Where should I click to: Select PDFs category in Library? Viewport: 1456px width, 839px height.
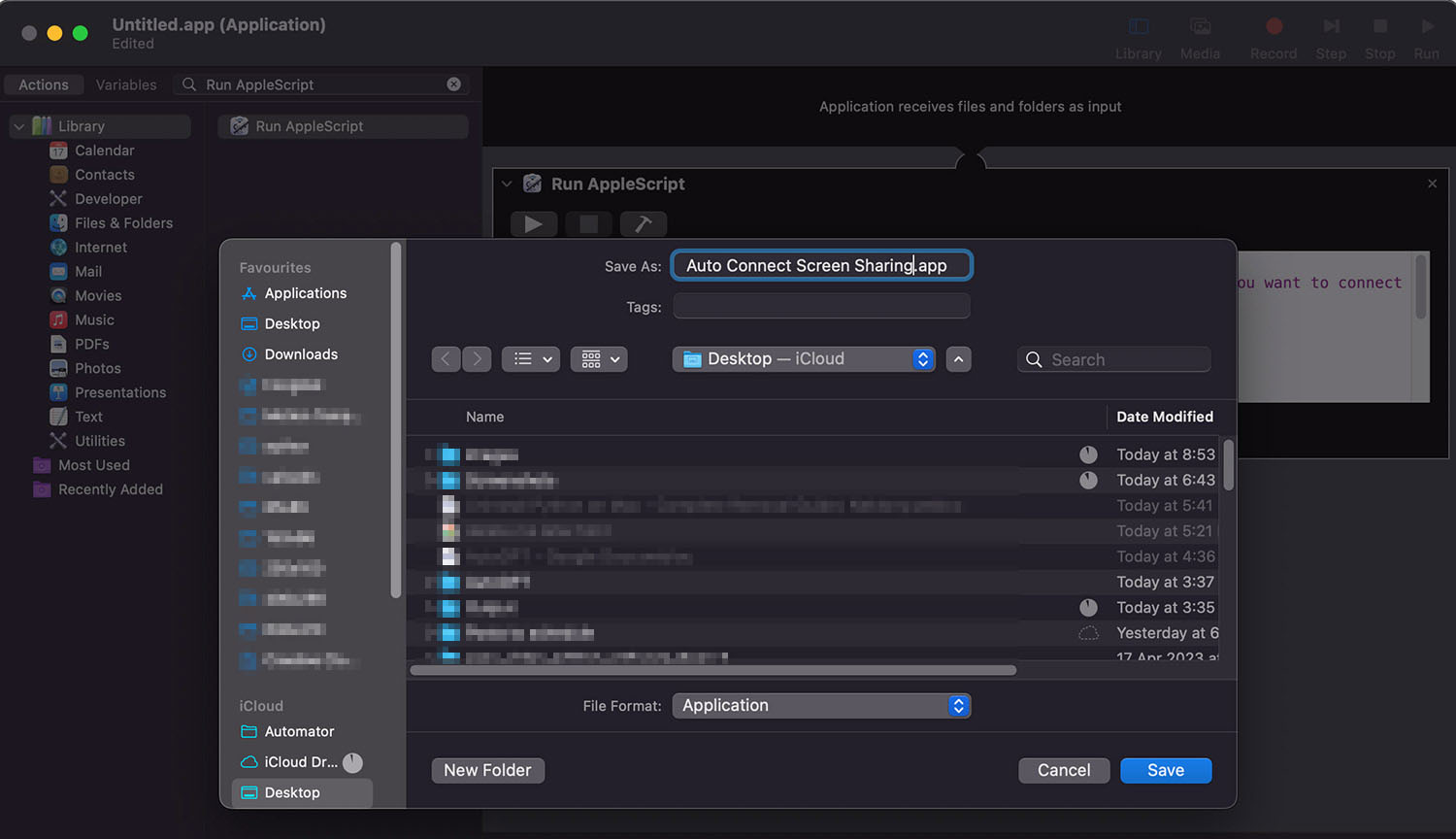91,344
